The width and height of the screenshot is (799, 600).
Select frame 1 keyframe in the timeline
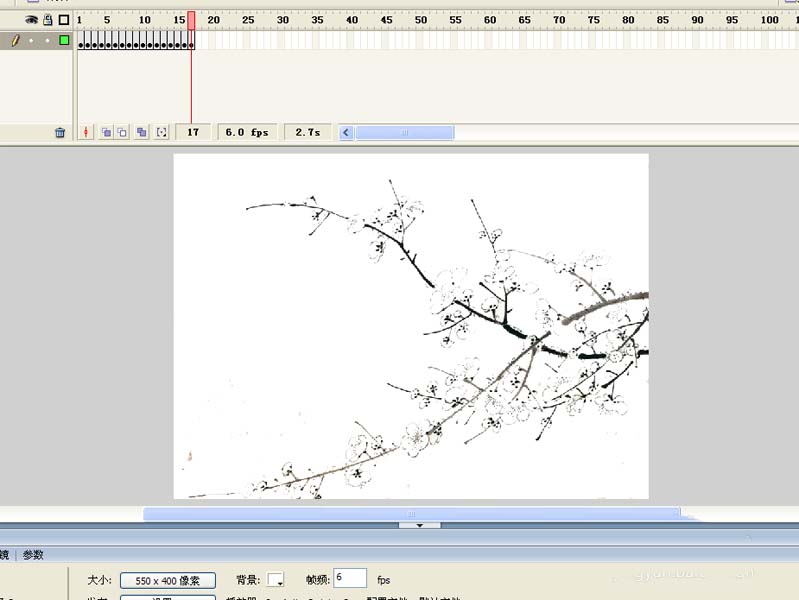click(81, 40)
